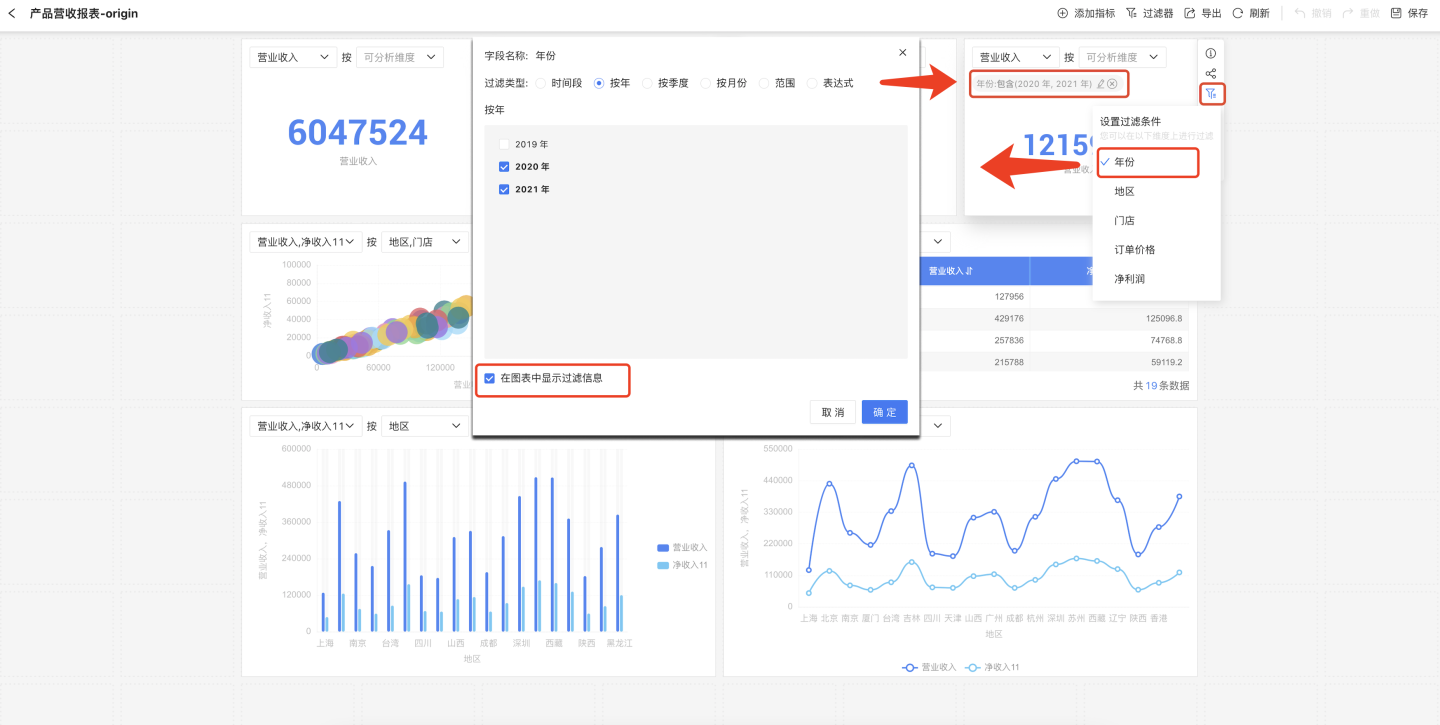1440x725 pixels.
Task: Refresh the report with 刷新
Action: point(1250,14)
